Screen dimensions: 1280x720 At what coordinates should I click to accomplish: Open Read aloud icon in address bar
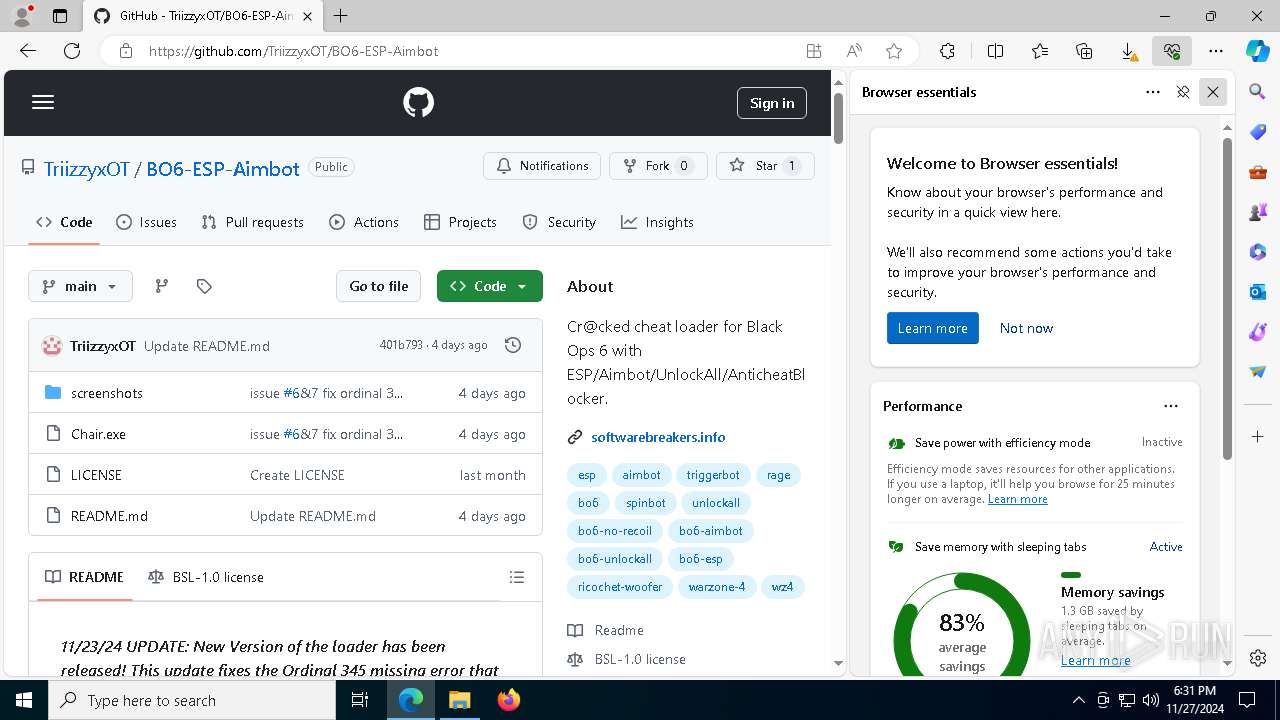pyautogui.click(x=854, y=51)
